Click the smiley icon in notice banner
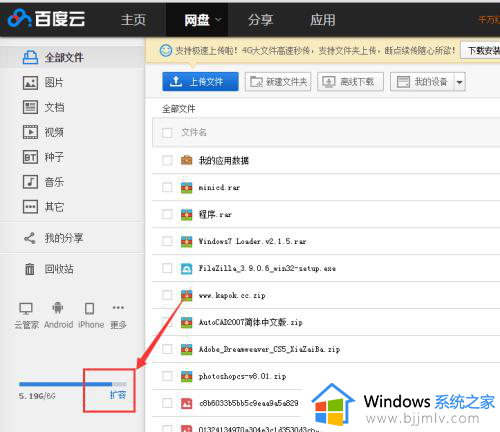500x432 pixels. click(x=166, y=51)
